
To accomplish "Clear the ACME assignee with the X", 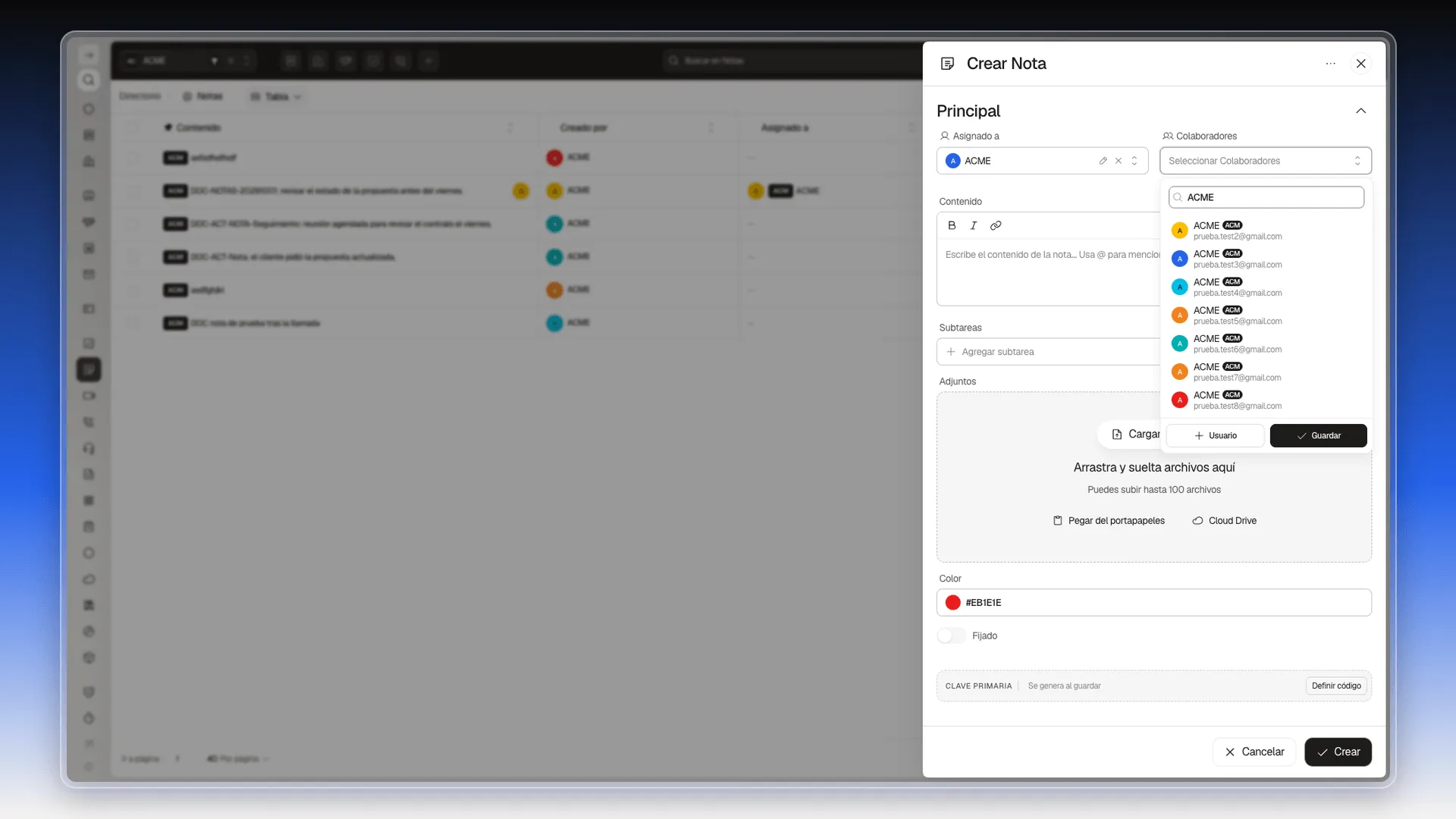I will point(1119,161).
